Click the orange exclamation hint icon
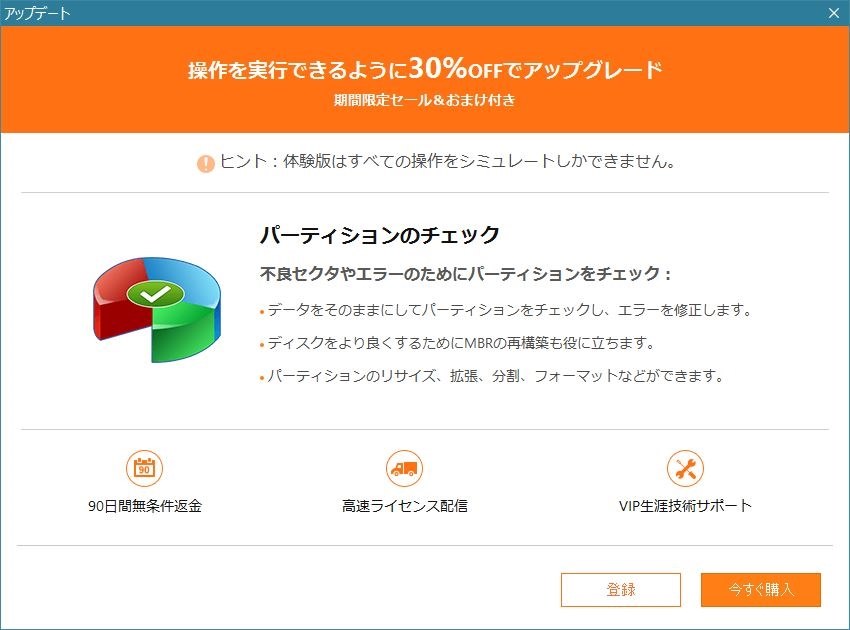 pyautogui.click(x=205, y=163)
